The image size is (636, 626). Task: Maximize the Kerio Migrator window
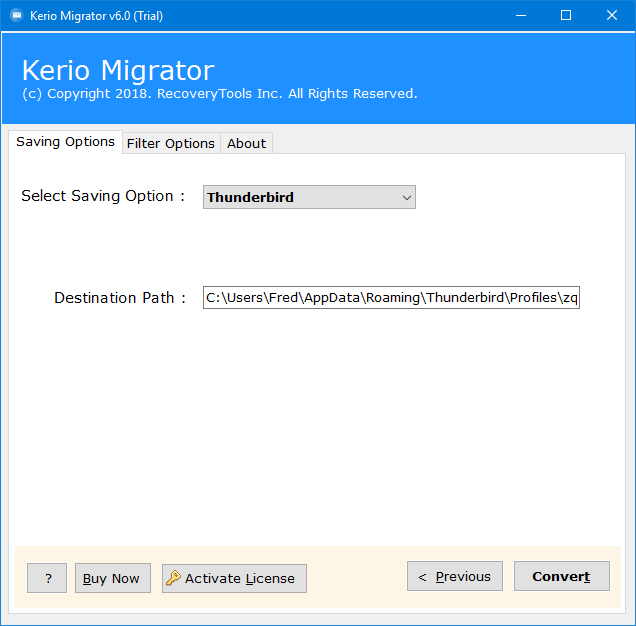pyautogui.click(x=566, y=15)
